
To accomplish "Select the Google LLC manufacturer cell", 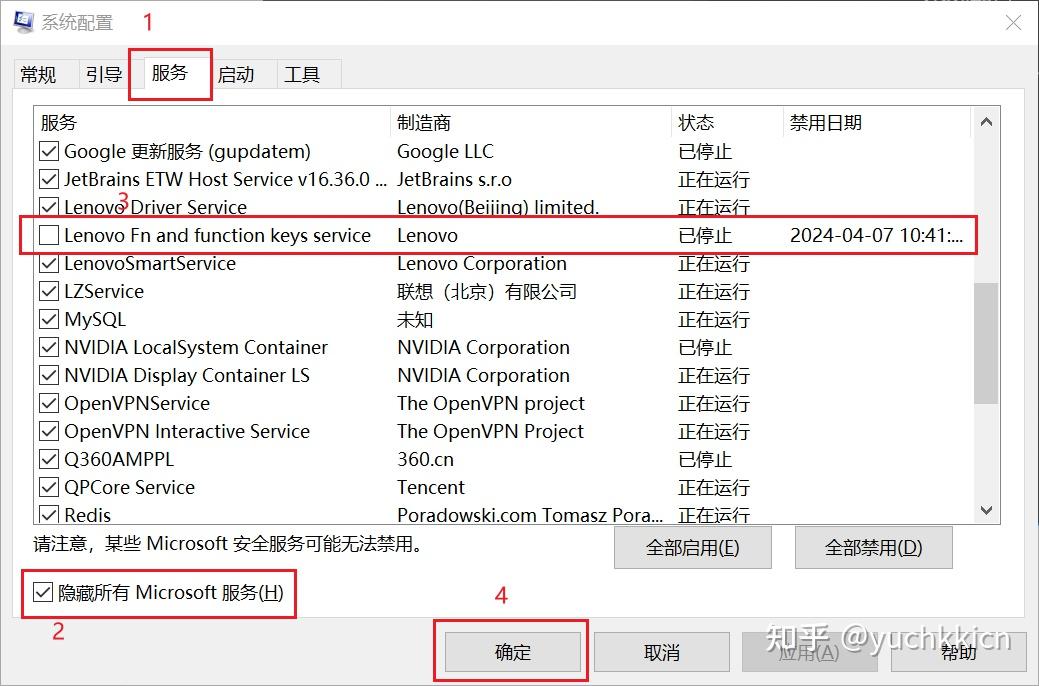I will point(445,152).
